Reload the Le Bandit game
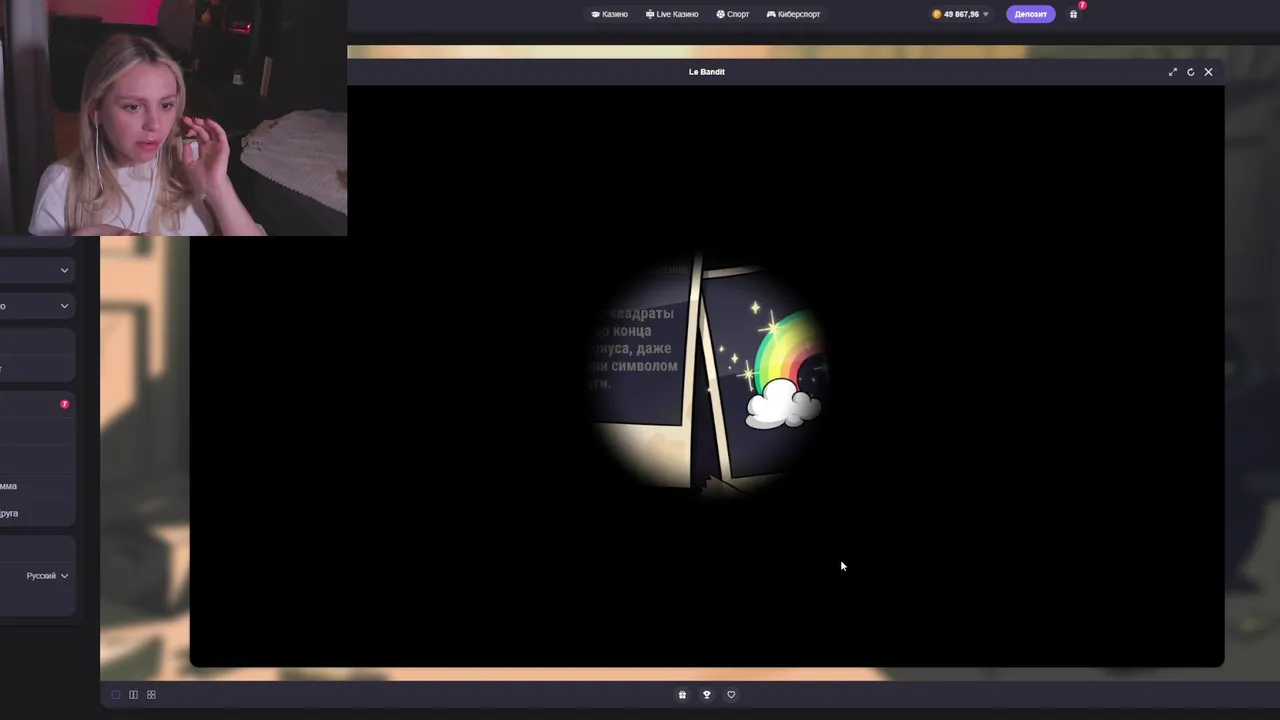Screen dimensions: 1280x720 [x=1190, y=72]
